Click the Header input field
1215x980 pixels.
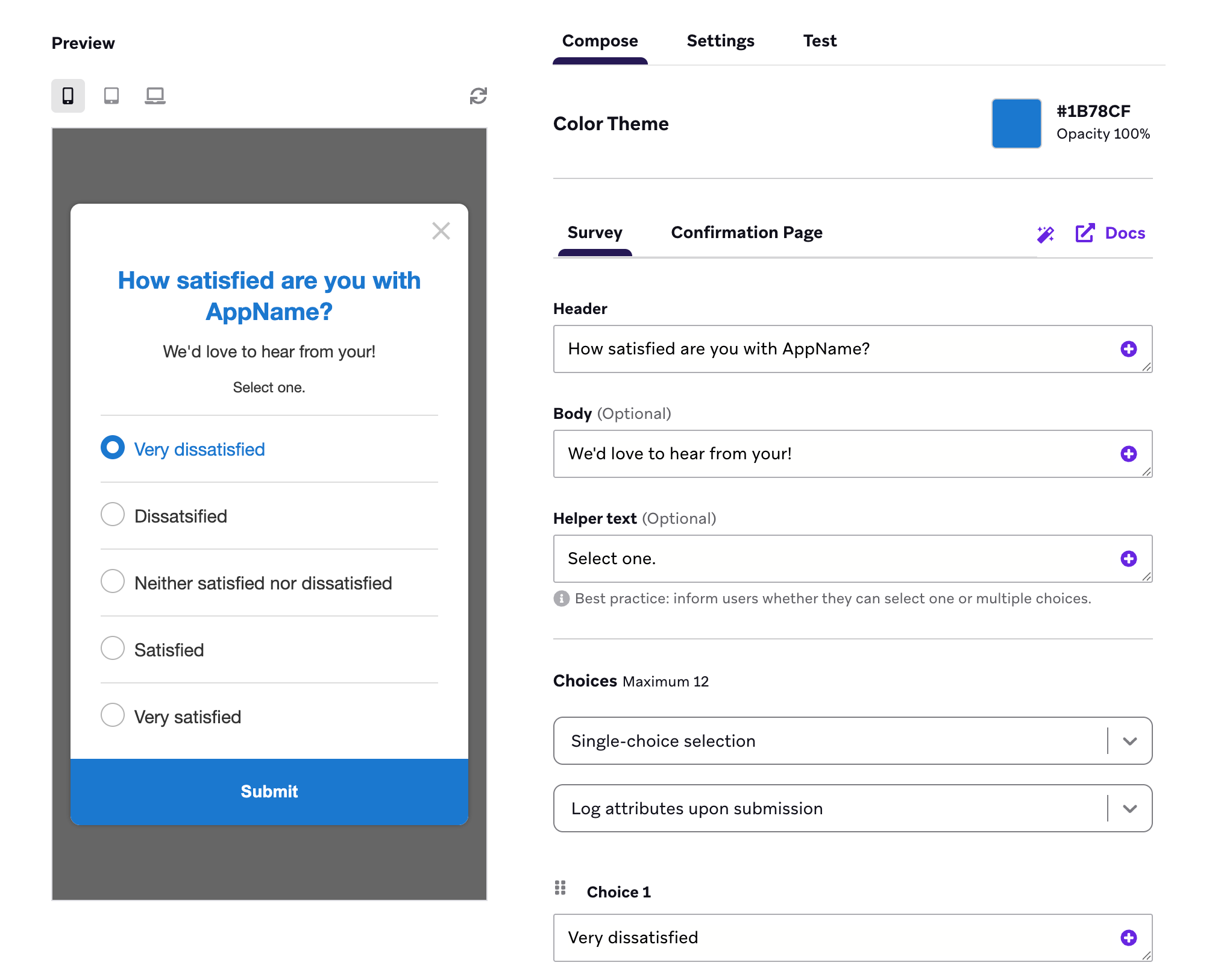point(852,348)
